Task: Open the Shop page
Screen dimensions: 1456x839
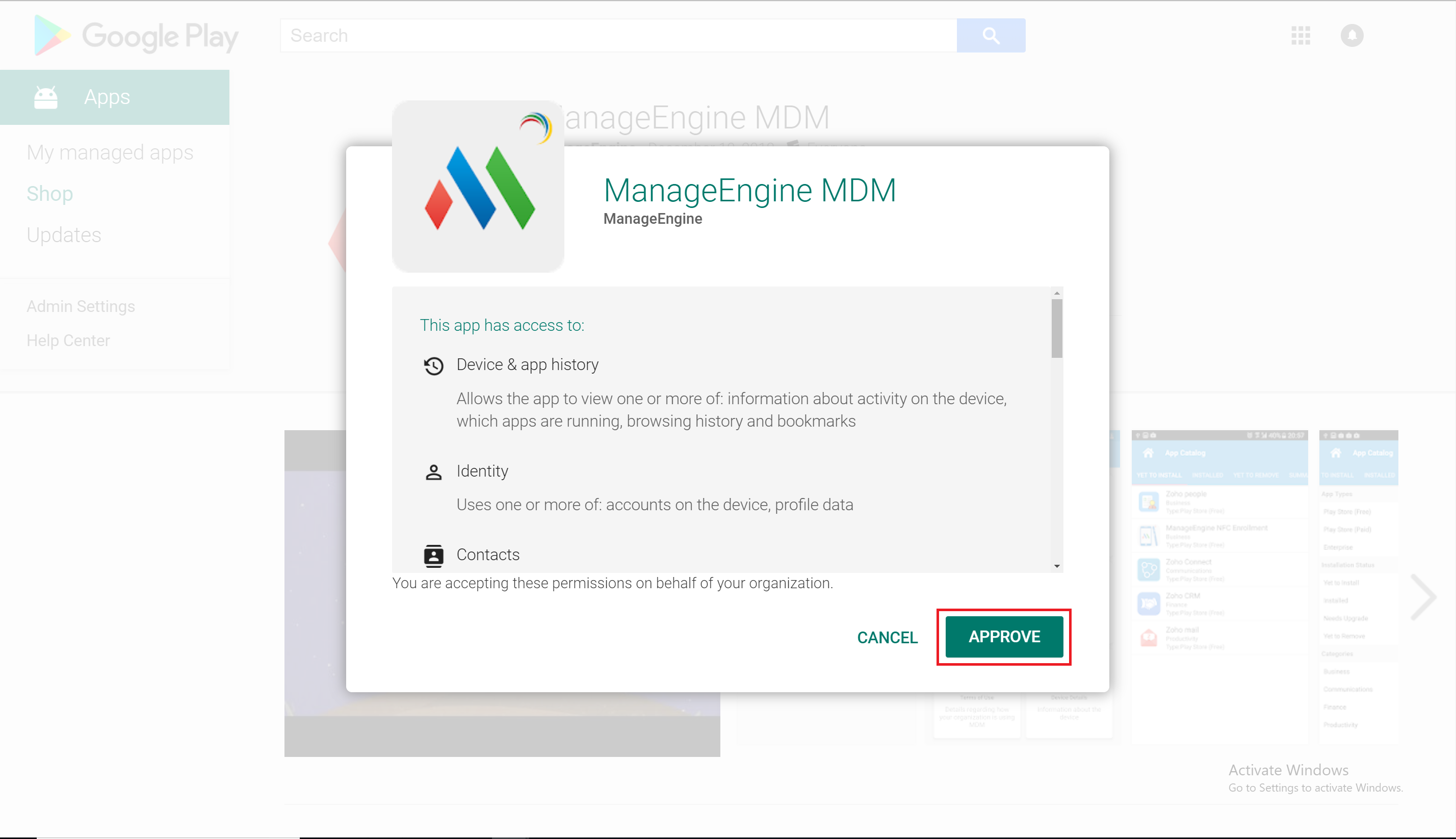Action: 49,193
